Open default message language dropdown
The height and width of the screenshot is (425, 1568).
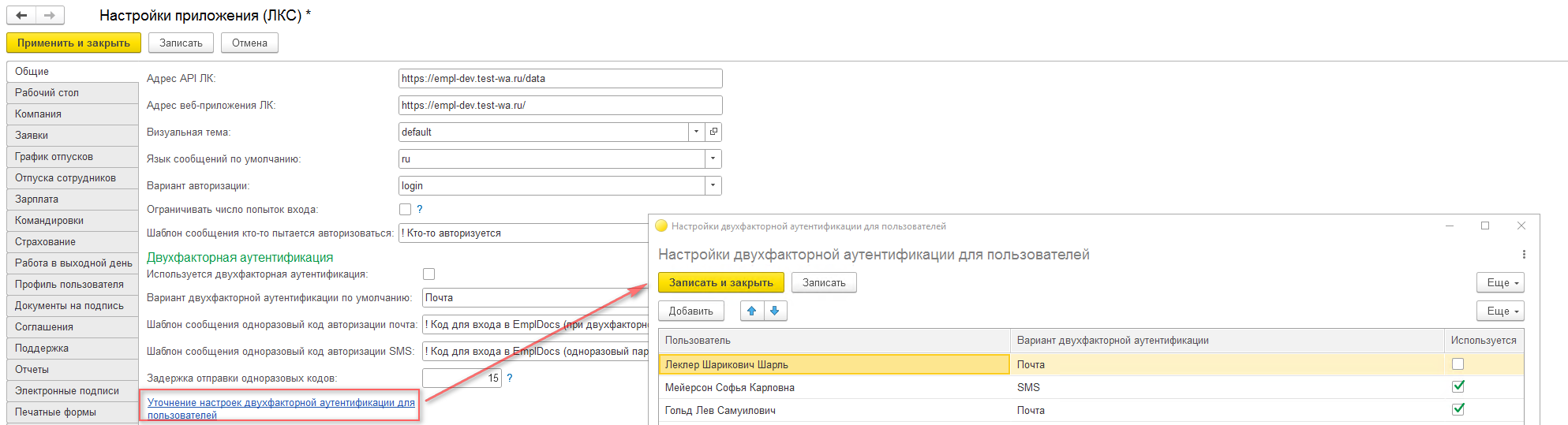tap(713, 158)
